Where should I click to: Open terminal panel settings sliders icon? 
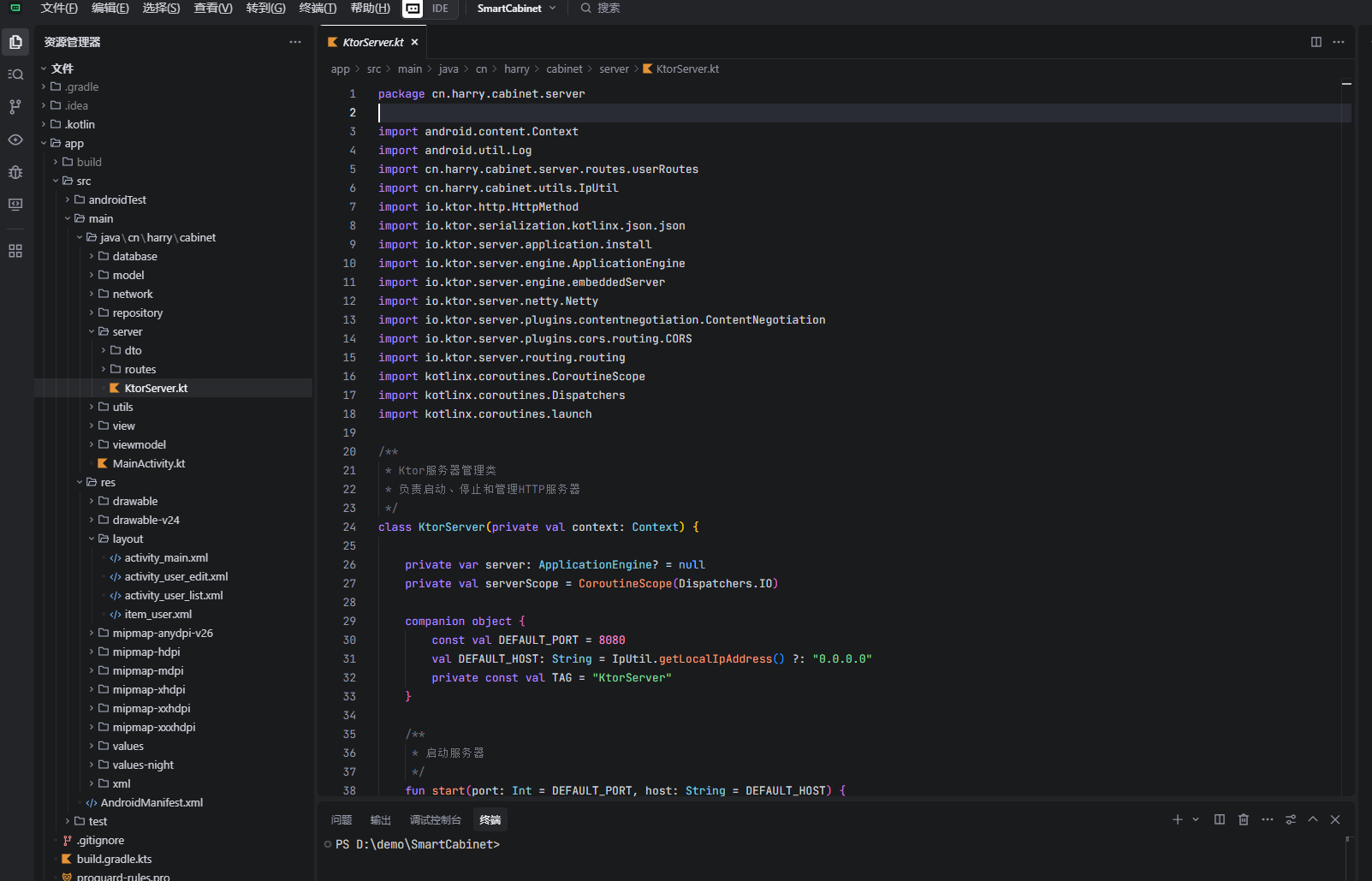click(1291, 819)
